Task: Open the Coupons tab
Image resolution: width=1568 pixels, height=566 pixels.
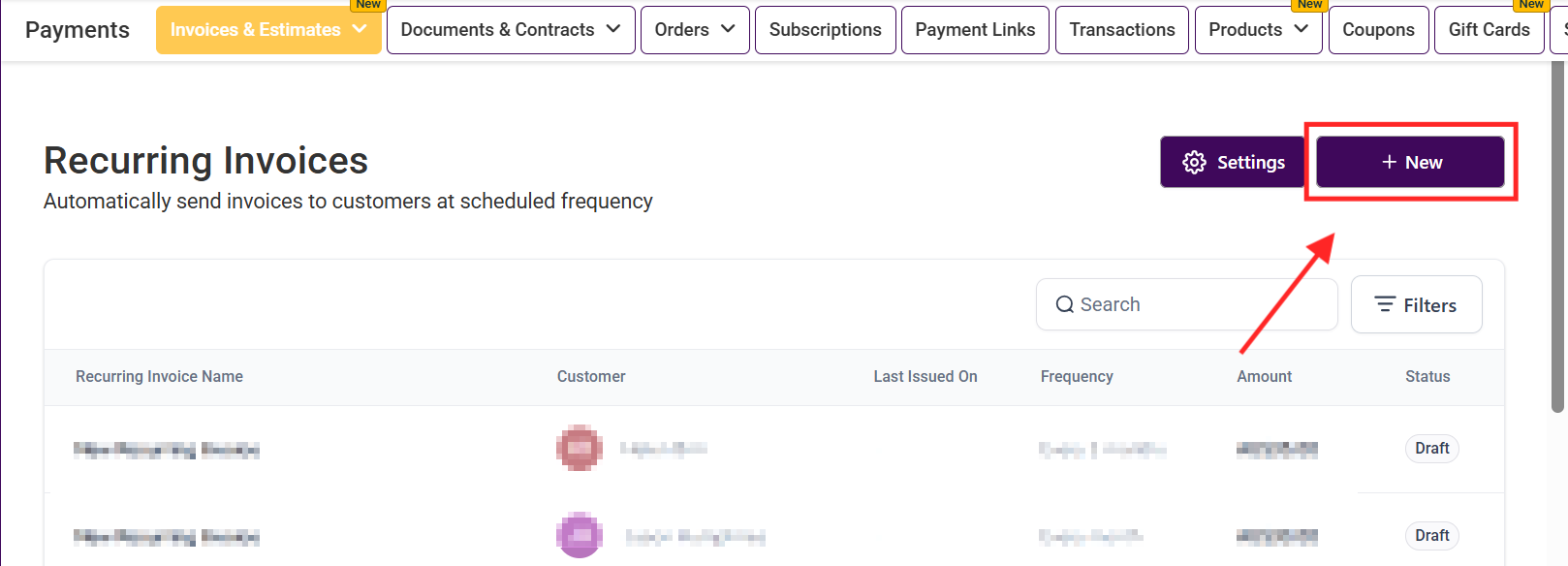Action: 1378,30
